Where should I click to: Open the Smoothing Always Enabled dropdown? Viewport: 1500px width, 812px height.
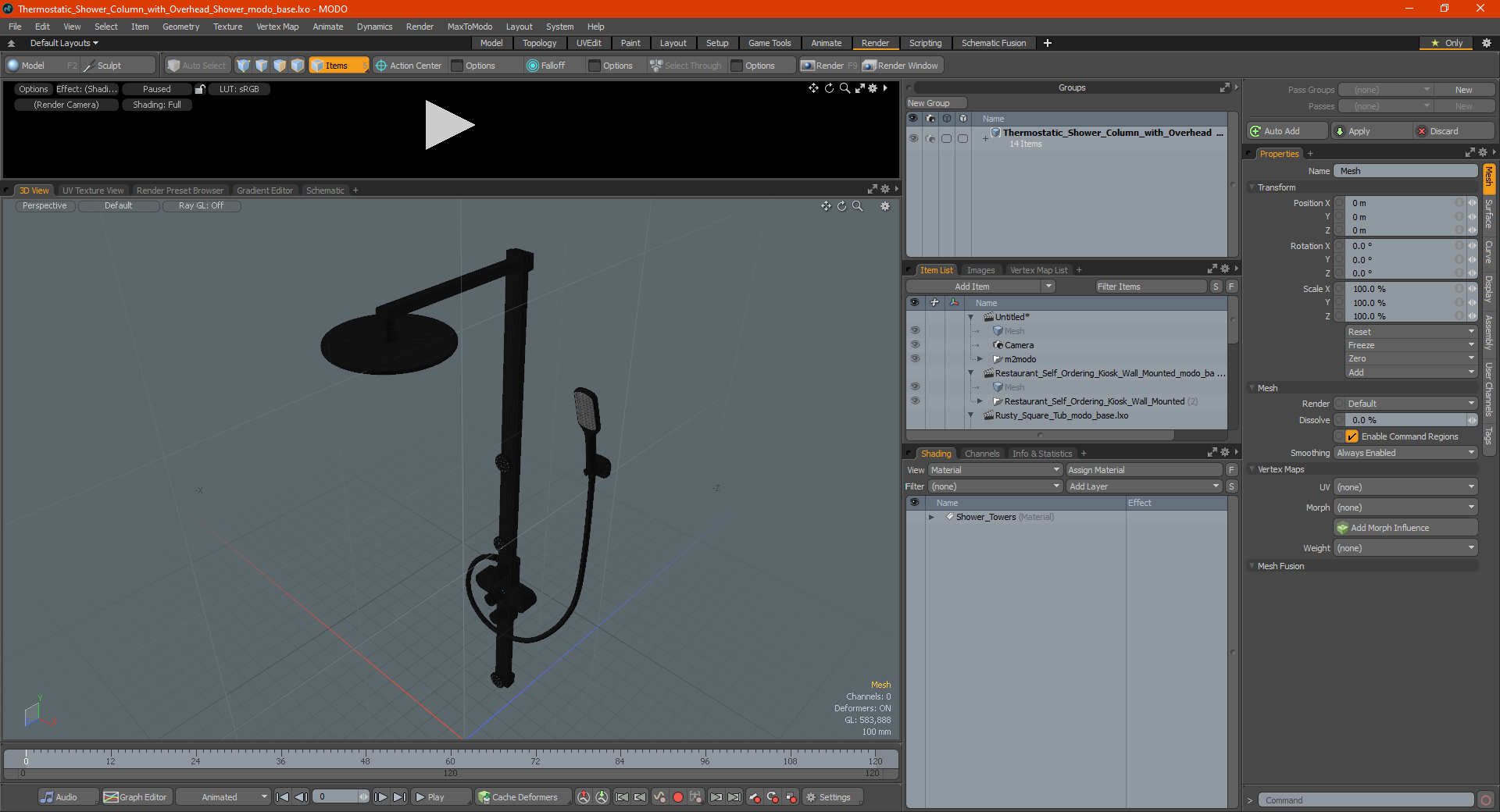(x=1405, y=453)
